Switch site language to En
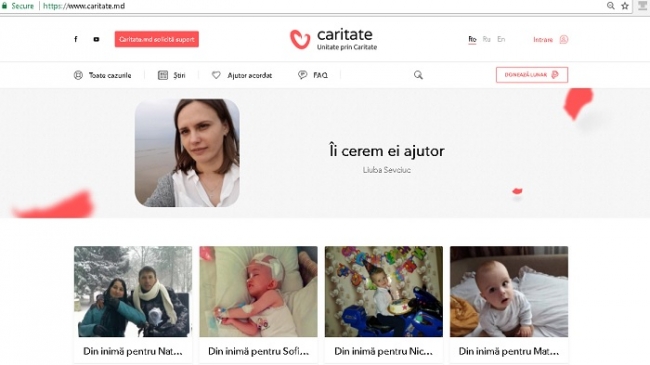650x365 pixels. pyautogui.click(x=501, y=39)
